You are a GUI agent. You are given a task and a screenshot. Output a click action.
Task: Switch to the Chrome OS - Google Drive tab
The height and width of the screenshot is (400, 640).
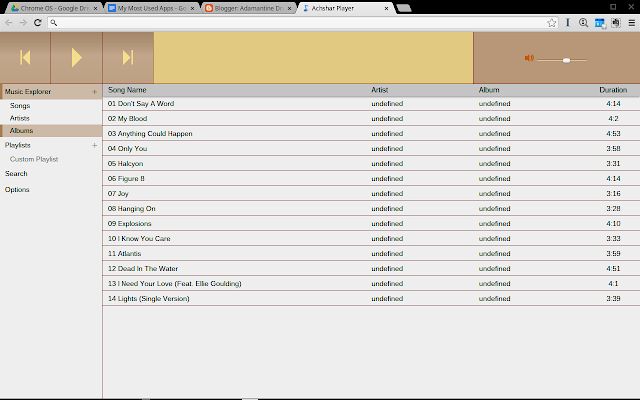(55, 8)
